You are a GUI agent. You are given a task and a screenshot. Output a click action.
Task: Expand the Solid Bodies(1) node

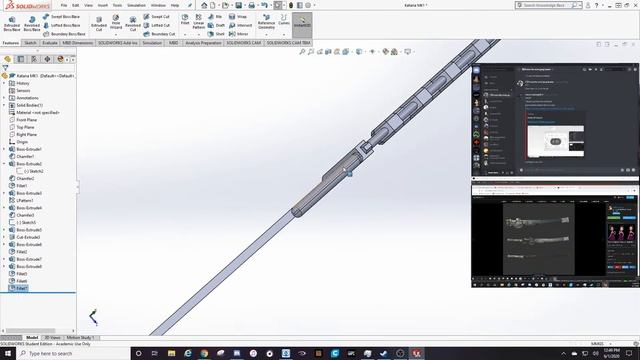pyautogui.click(x=4, y=105)
